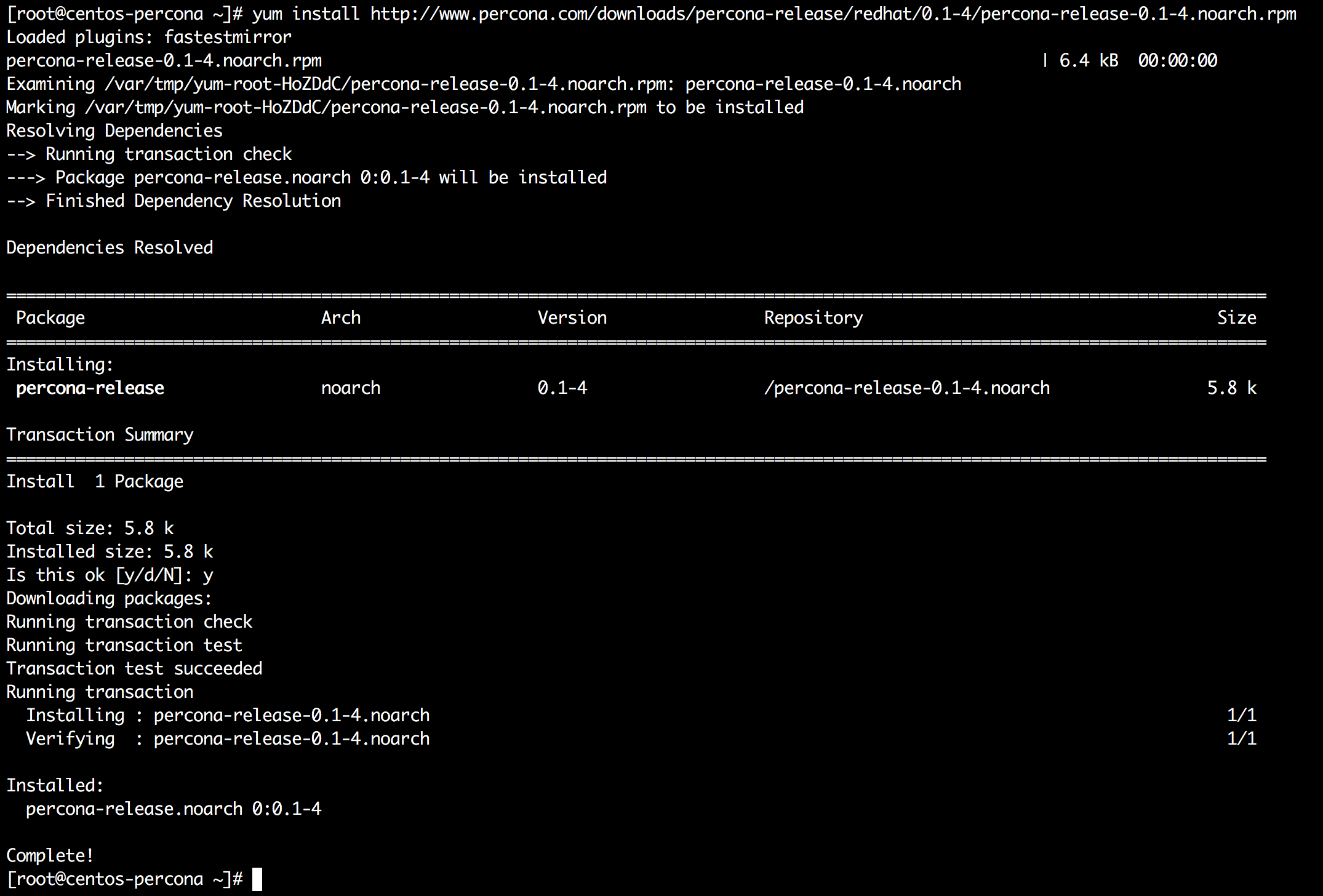Click the '1/1' counter on the Verifying row
1323x896 pixels.
pyautogui.click(x=1242, y=738)
